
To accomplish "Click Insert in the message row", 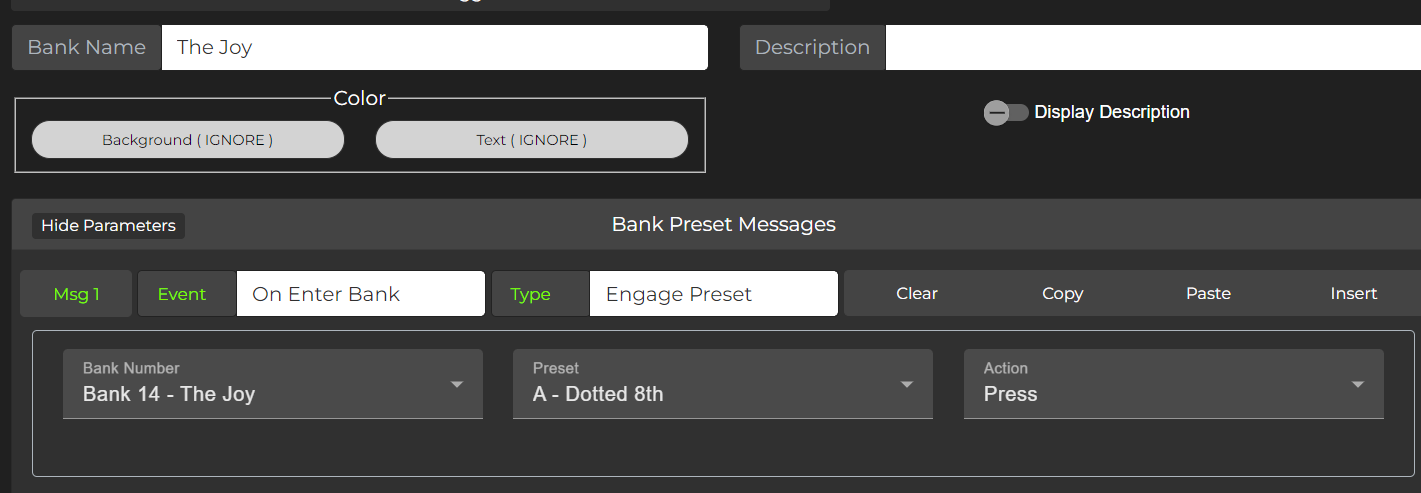I will click(x=1354, y=294).
